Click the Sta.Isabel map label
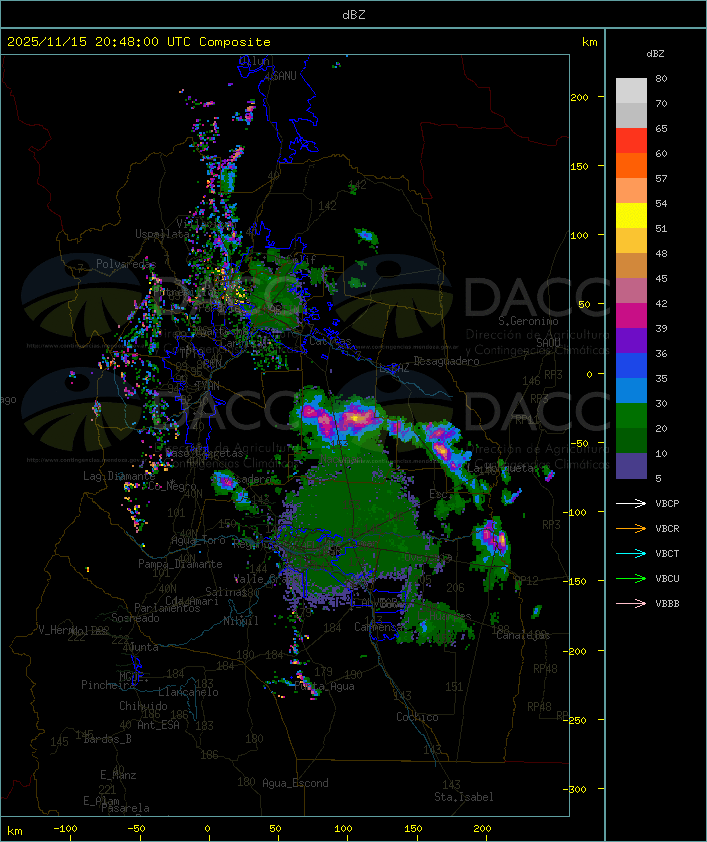 pos(464,797)
